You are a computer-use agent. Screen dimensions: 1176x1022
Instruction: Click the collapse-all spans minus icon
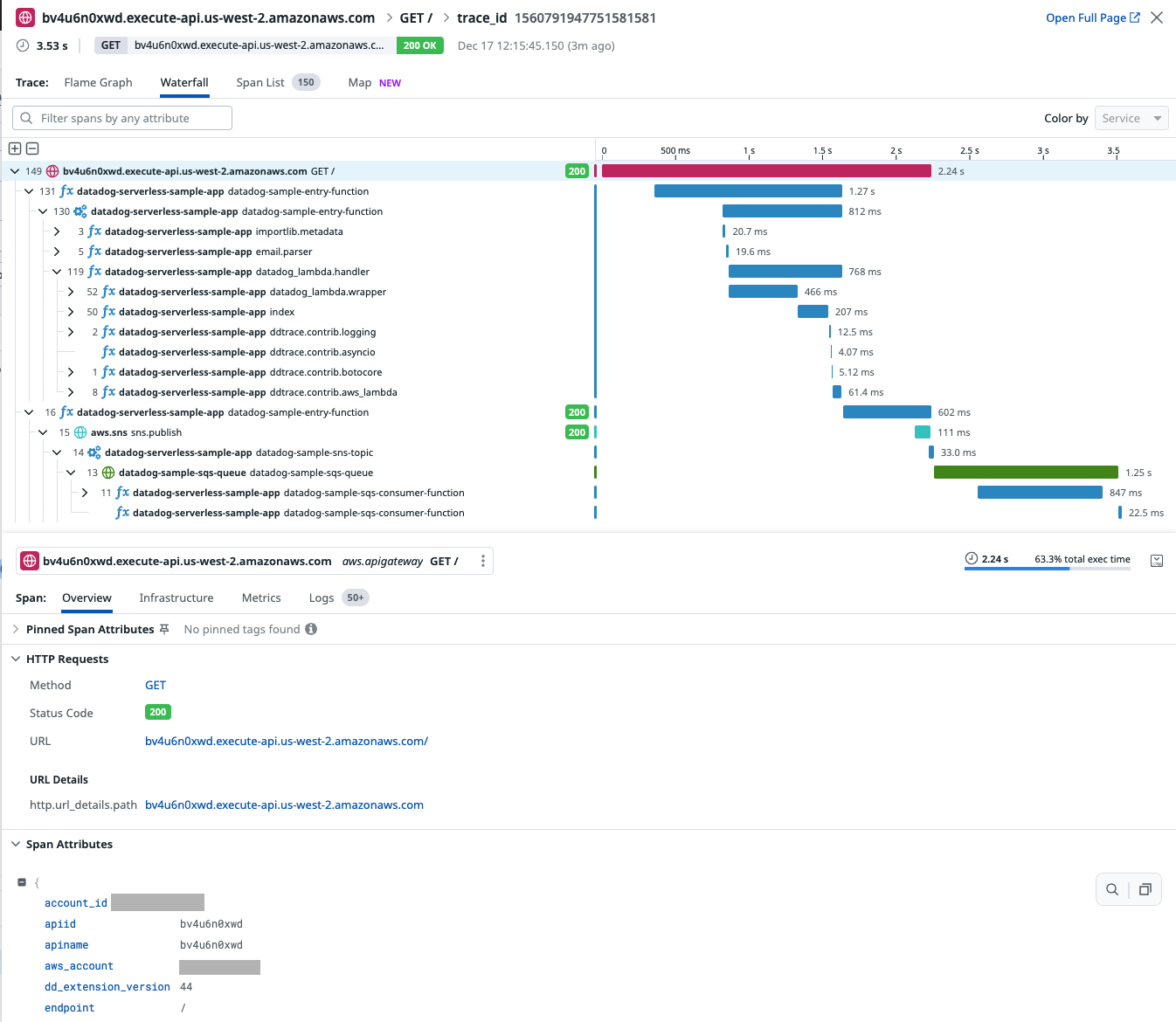tap(32, 148)
